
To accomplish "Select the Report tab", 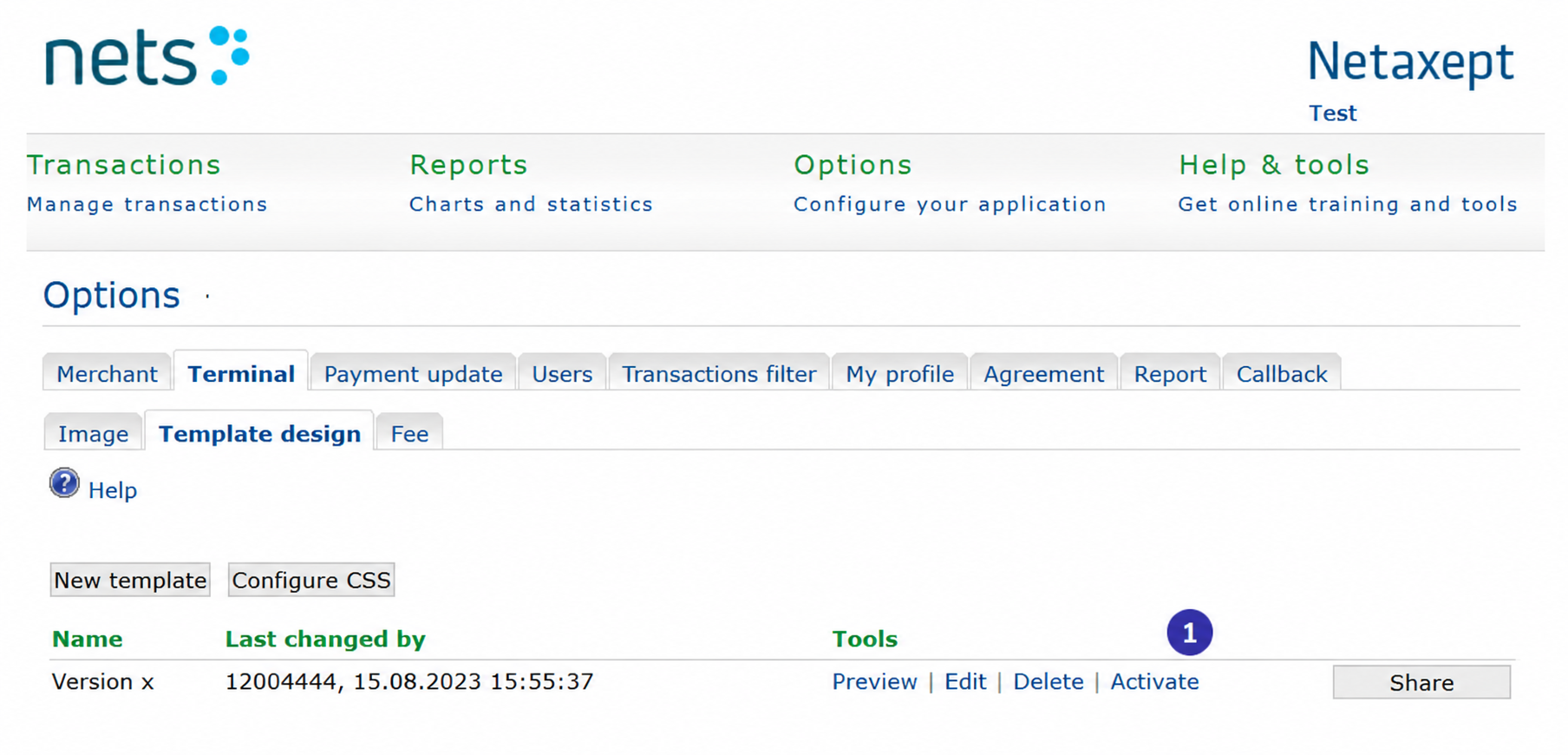I will (1170, 373).
